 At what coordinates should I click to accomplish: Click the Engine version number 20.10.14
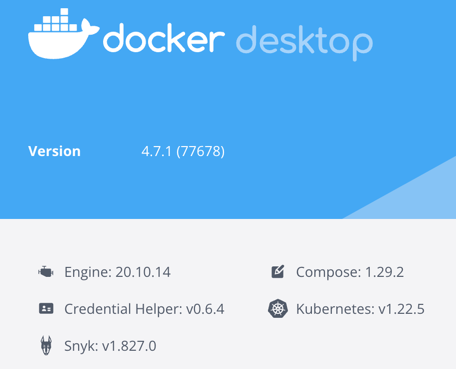point(143,272)
